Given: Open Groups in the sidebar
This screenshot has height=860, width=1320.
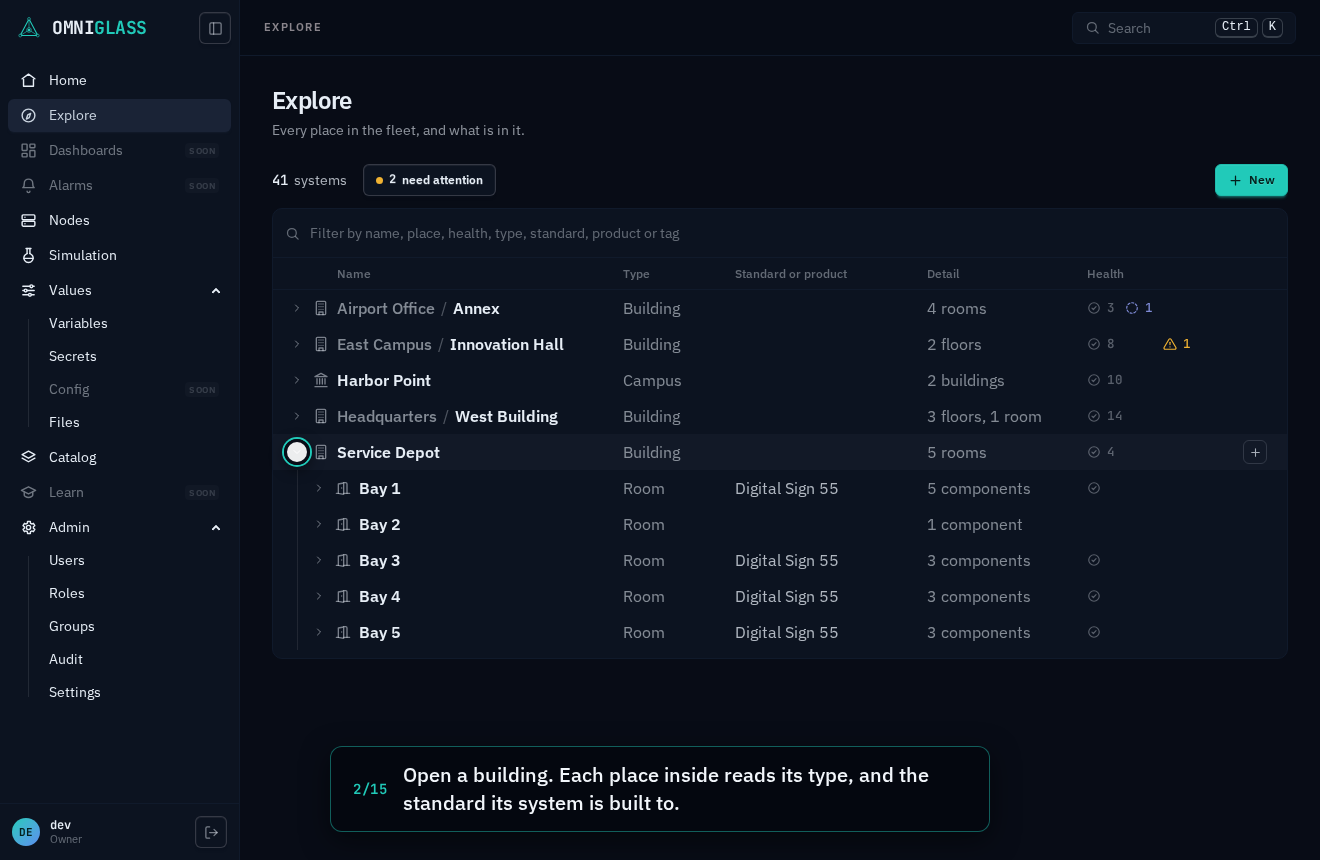Looking at the screenshot, I should coord(72,626).
